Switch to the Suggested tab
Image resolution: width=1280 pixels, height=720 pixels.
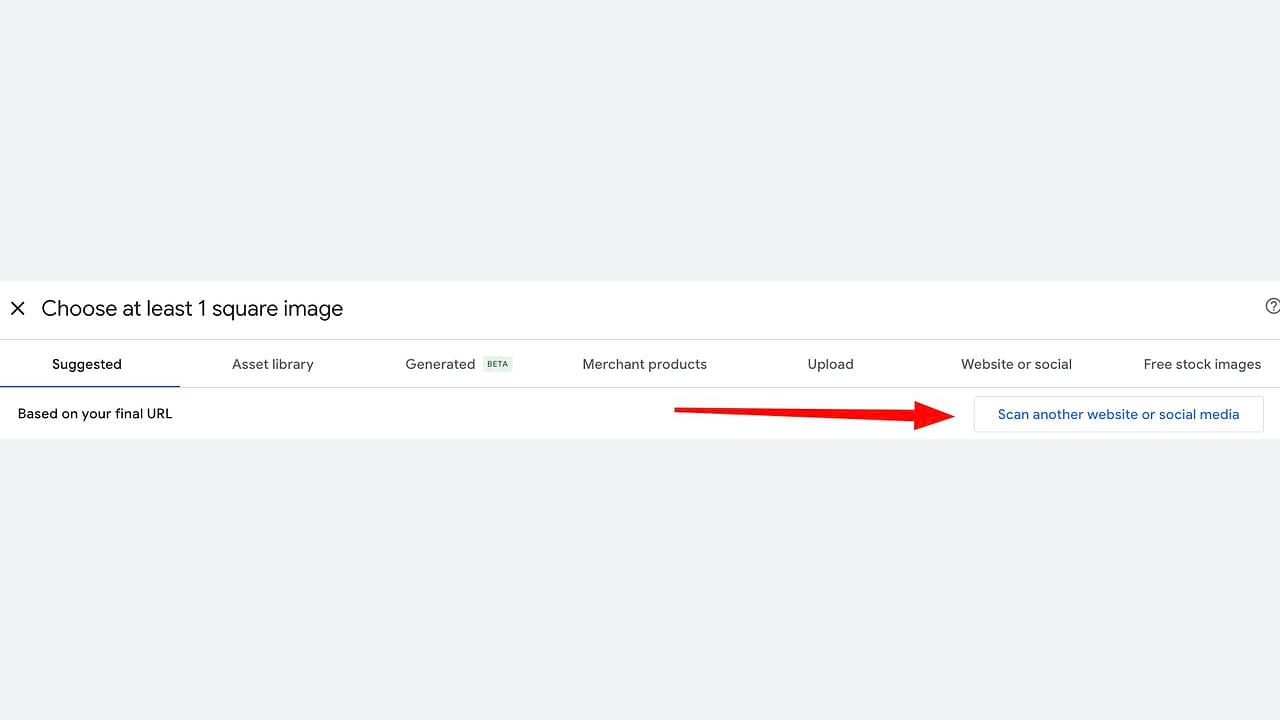87,364
